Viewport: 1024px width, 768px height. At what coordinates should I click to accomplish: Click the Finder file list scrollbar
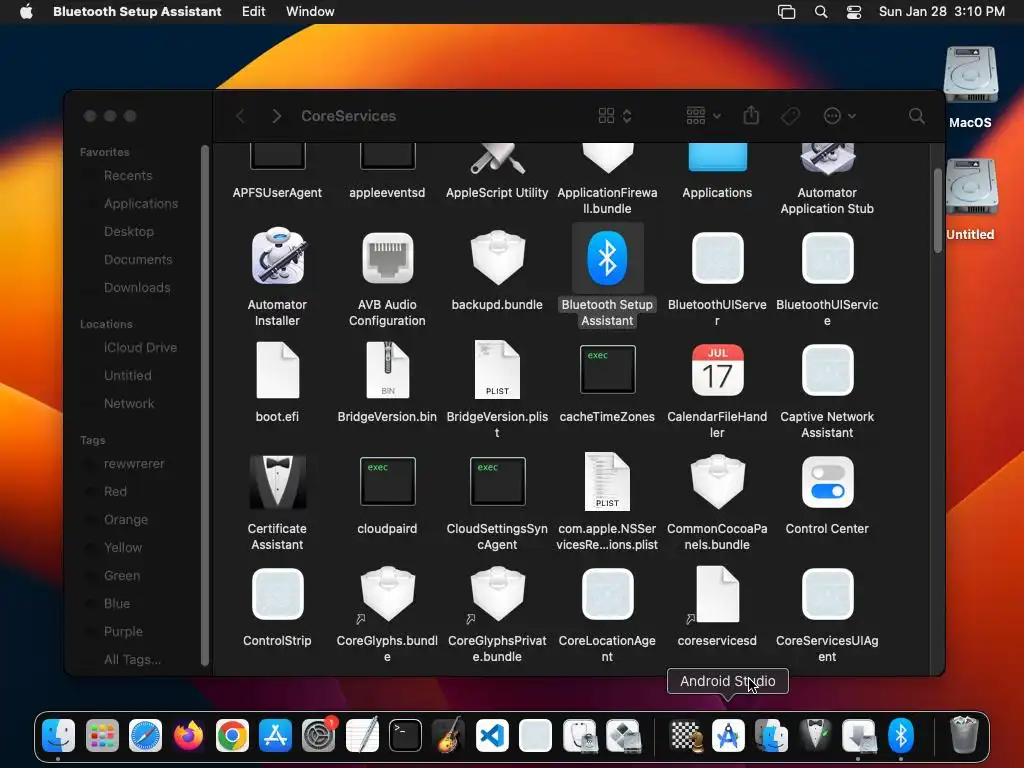click(x=938, y=210)
